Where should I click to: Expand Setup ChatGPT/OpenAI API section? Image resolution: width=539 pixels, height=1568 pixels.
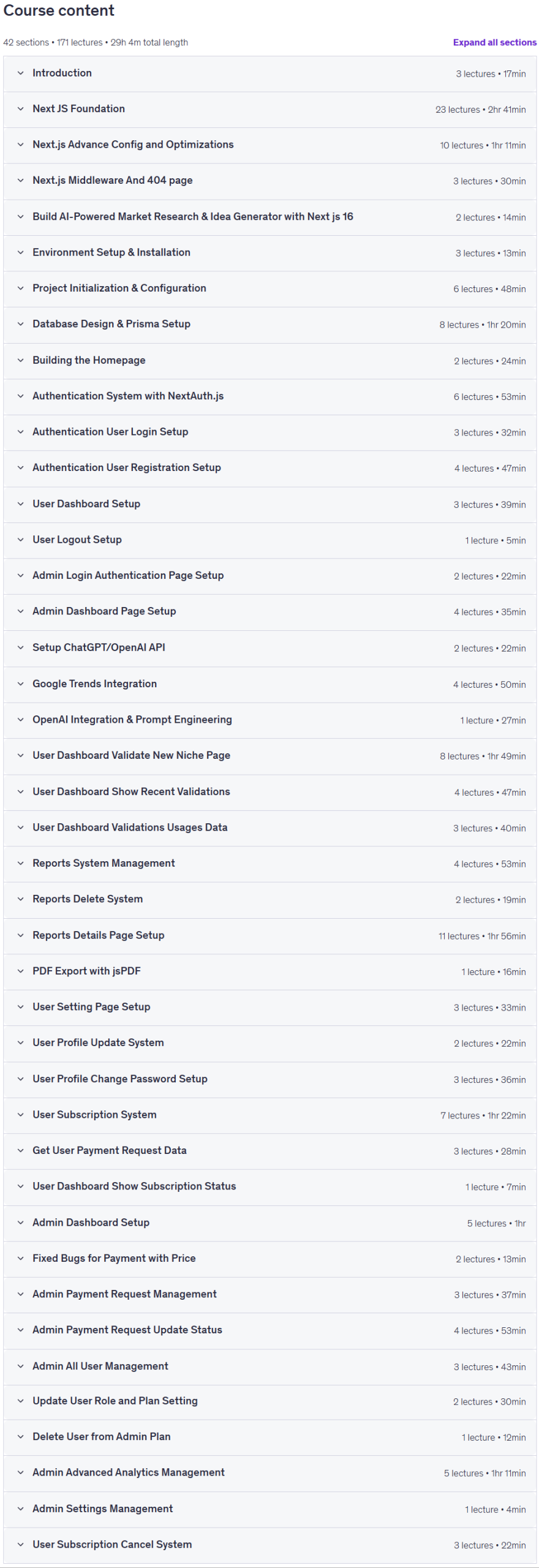(x=269, y=648)
